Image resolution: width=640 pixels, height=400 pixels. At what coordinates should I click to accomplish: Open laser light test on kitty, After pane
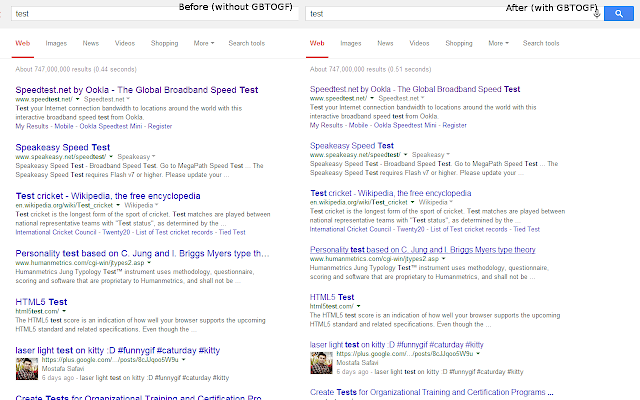pyautogui.click(x=396, y=345)
